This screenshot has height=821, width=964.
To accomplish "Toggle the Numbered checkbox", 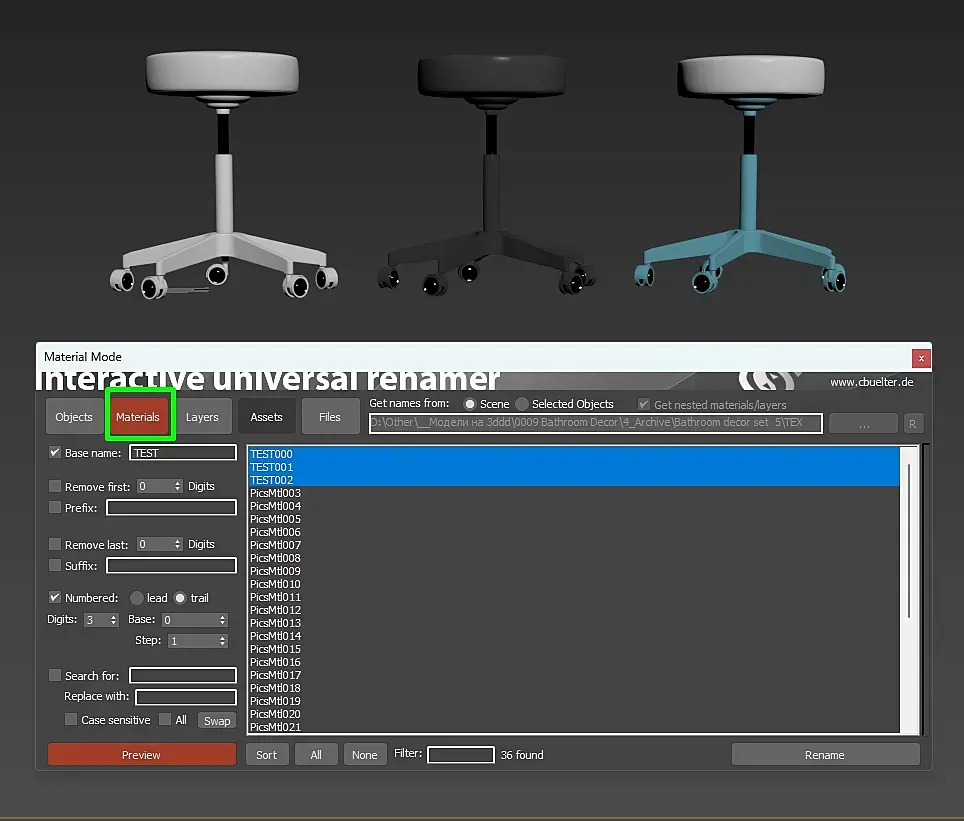I will pyautogui.click(x=55, y=597).
